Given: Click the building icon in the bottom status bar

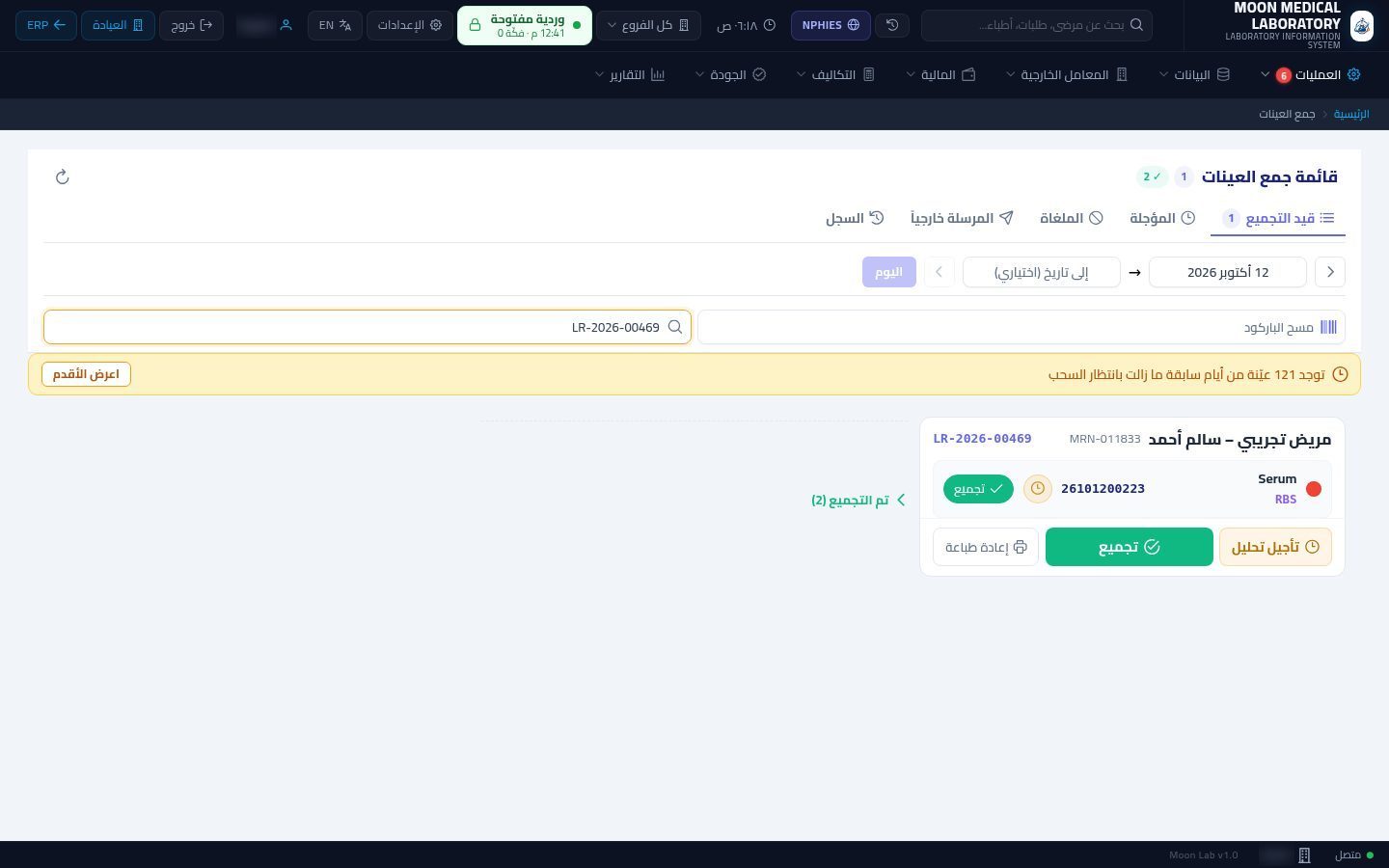Looking at the screenshot, I should [1304, 855].
